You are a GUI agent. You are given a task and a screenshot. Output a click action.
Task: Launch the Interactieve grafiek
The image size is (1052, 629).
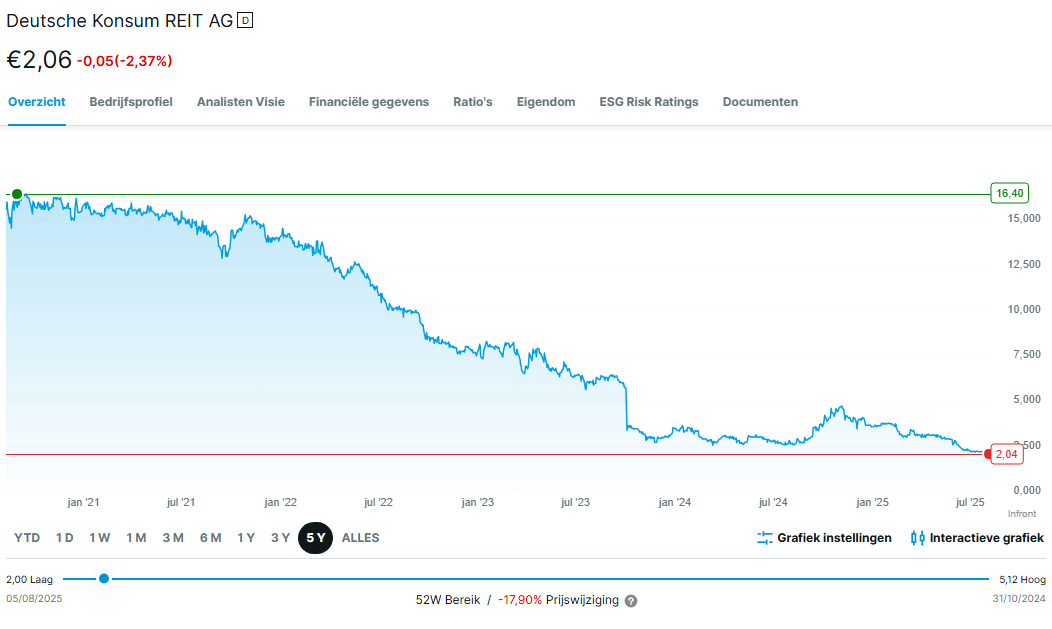coord(977,538)
